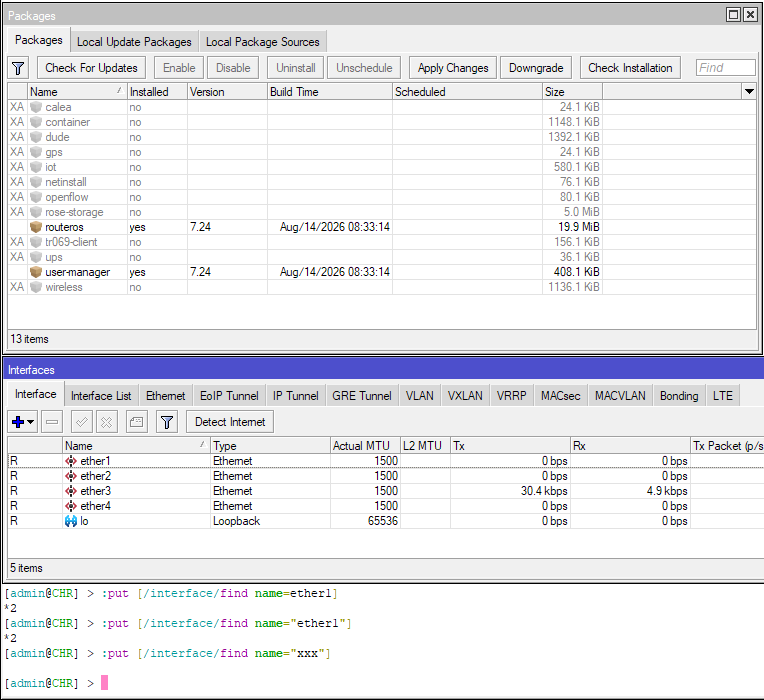
Task: Select the gps package icon
Action: pyautogui.click(x=36, y=152)
